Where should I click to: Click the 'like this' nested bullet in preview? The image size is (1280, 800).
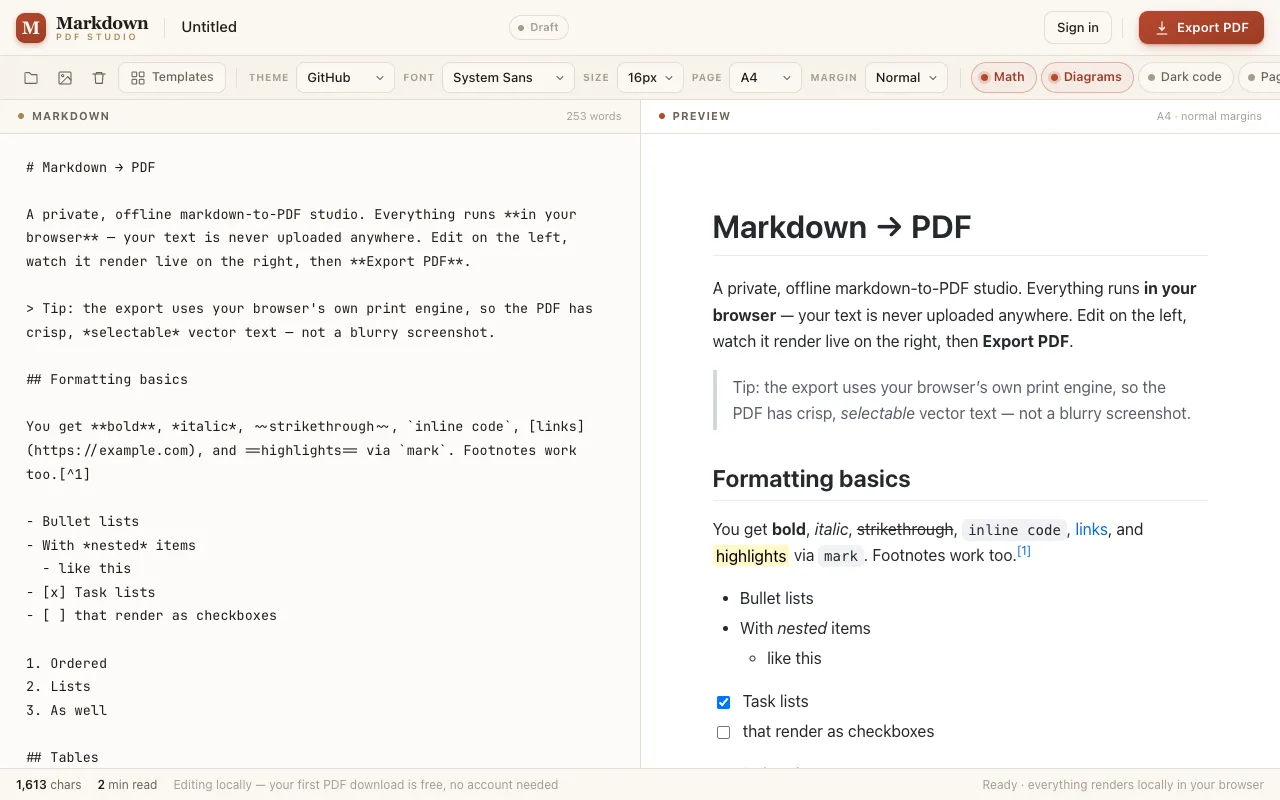click(x=794, y=658)
